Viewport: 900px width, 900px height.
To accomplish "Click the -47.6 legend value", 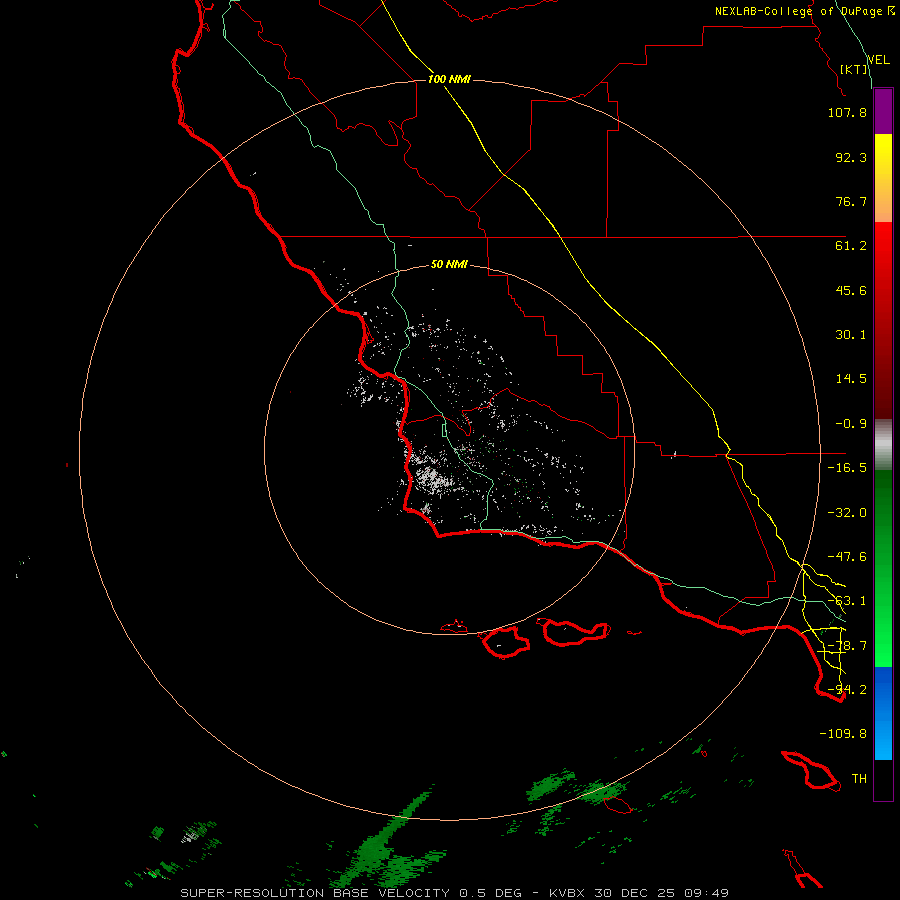I will [x=847, y=557].
